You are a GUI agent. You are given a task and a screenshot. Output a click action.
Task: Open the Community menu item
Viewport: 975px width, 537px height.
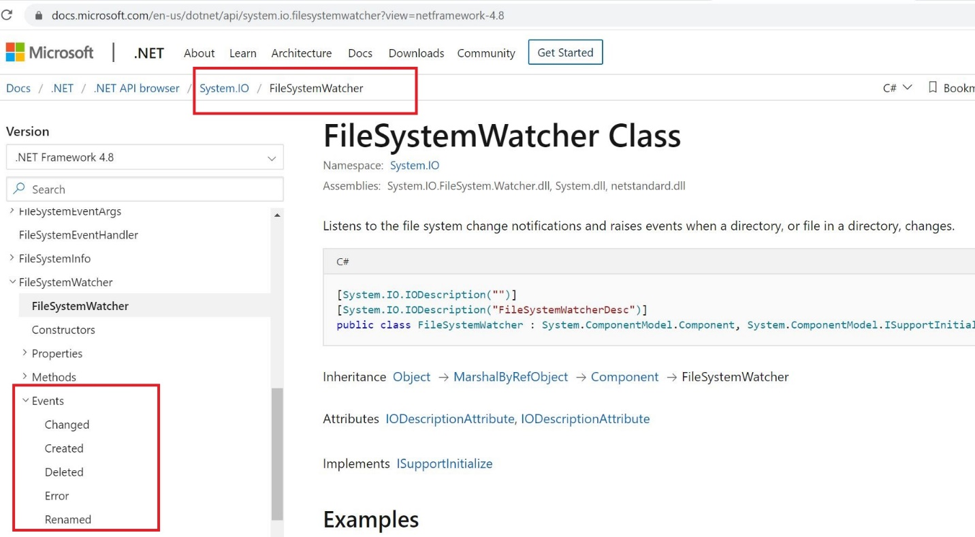486,53
